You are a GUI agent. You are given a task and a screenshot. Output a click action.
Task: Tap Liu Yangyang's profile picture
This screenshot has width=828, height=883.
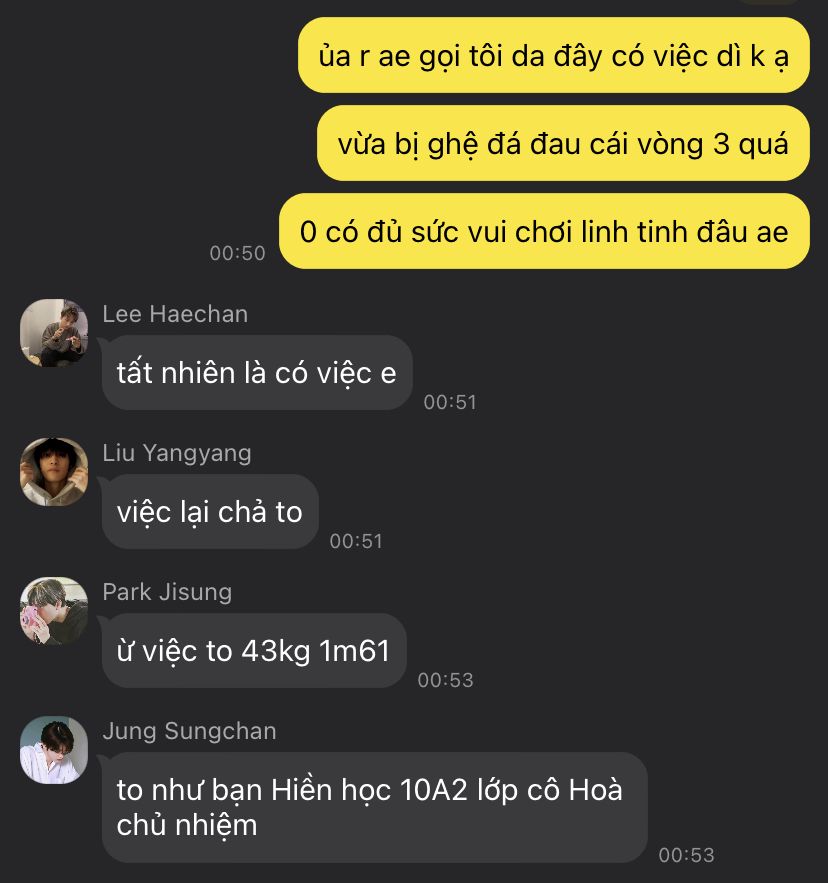[54, 472]
